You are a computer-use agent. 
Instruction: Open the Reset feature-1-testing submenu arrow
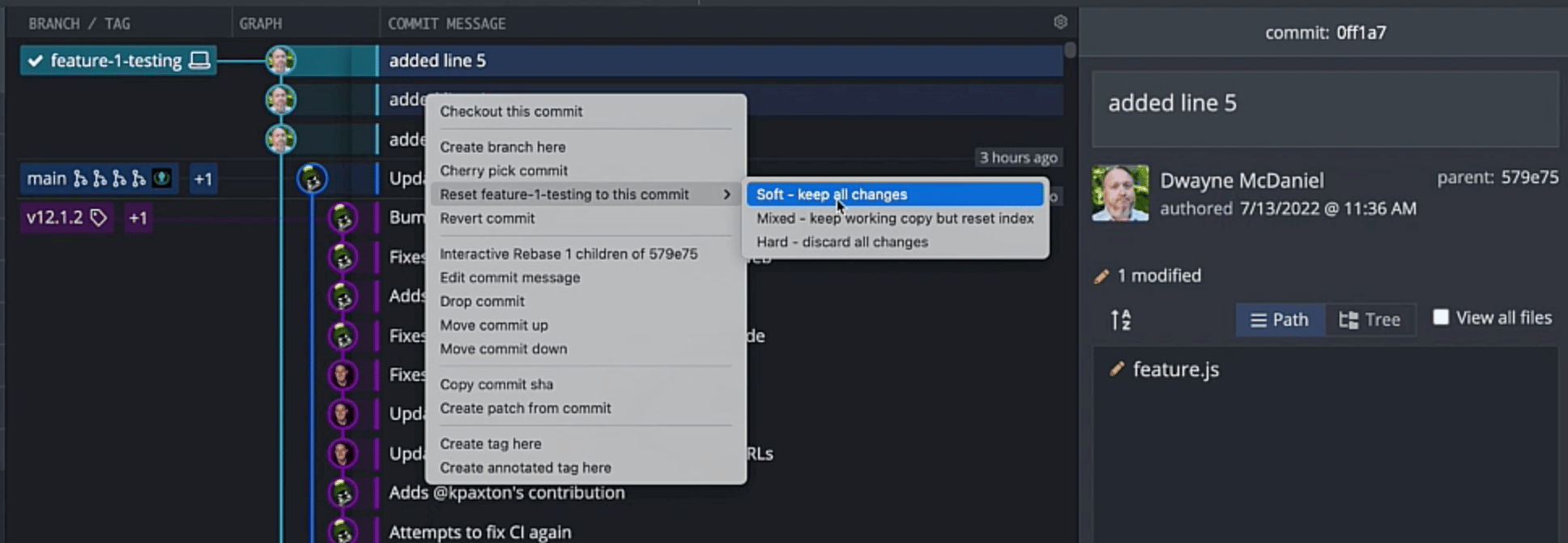(727, 195)
